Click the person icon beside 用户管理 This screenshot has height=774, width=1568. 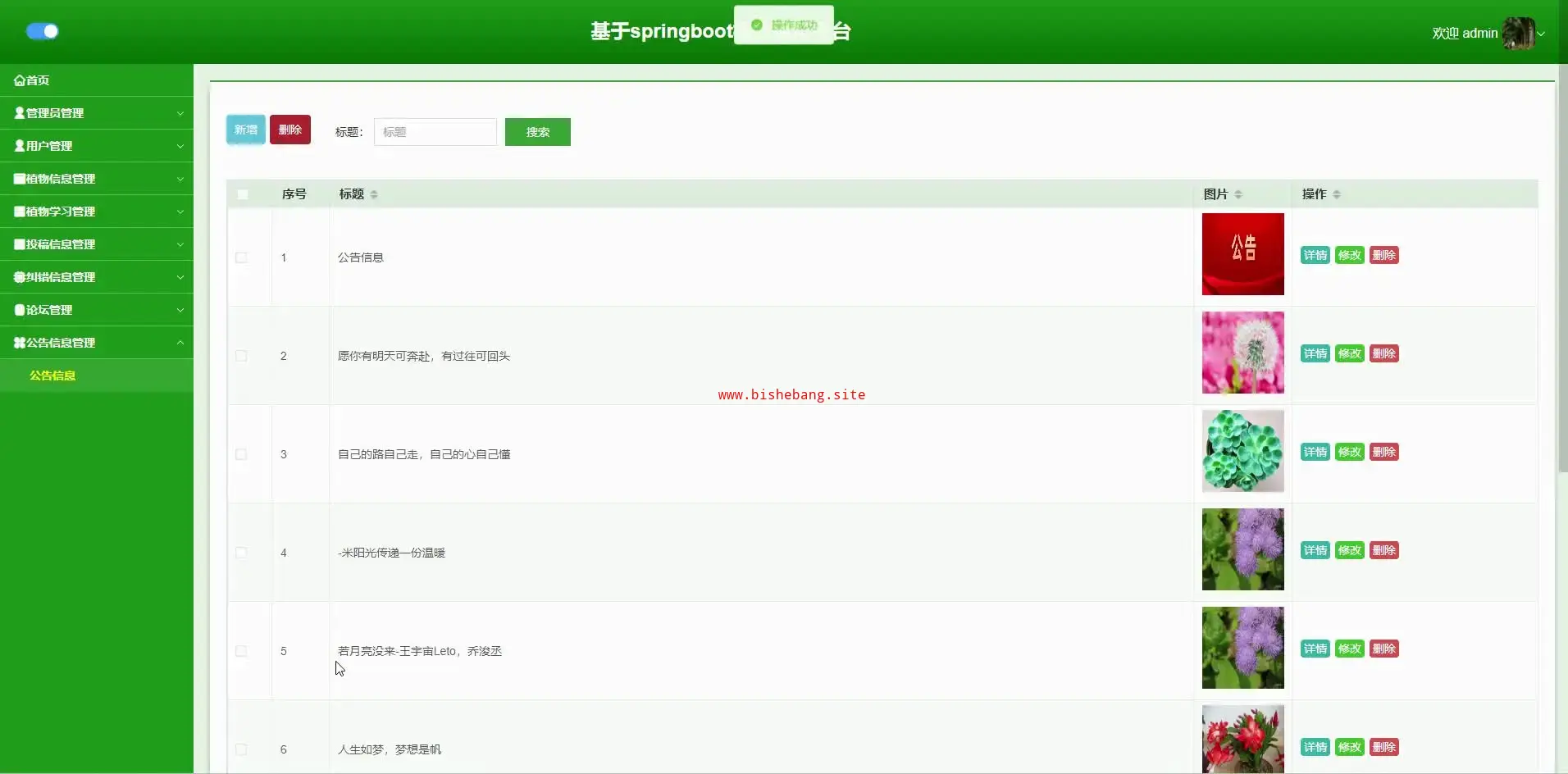click(x=19, y=146)
